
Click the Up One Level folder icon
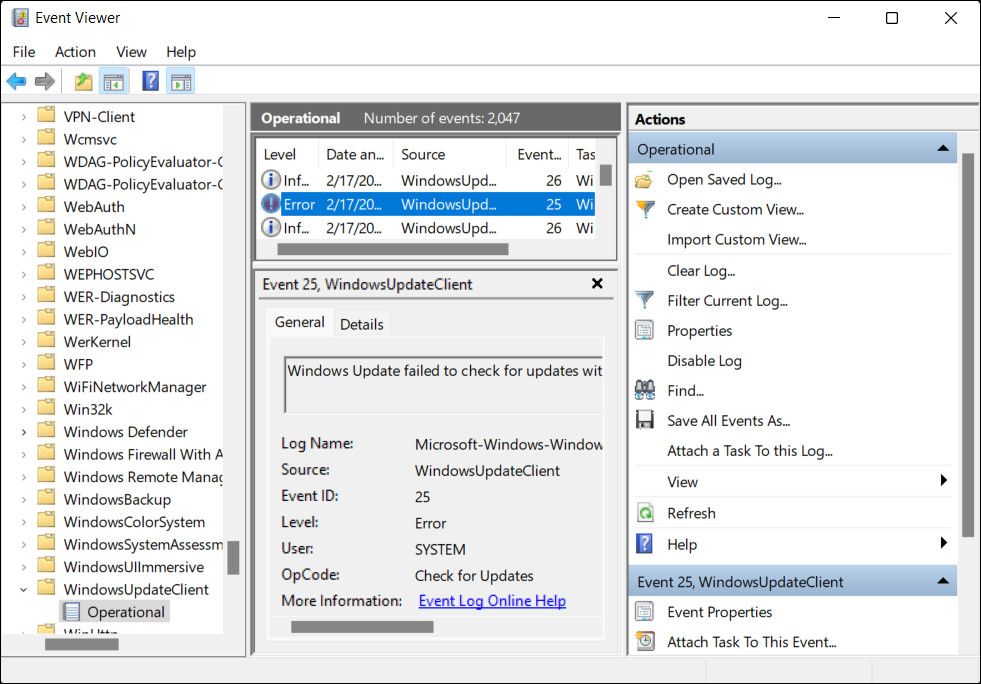coord(83,81)
